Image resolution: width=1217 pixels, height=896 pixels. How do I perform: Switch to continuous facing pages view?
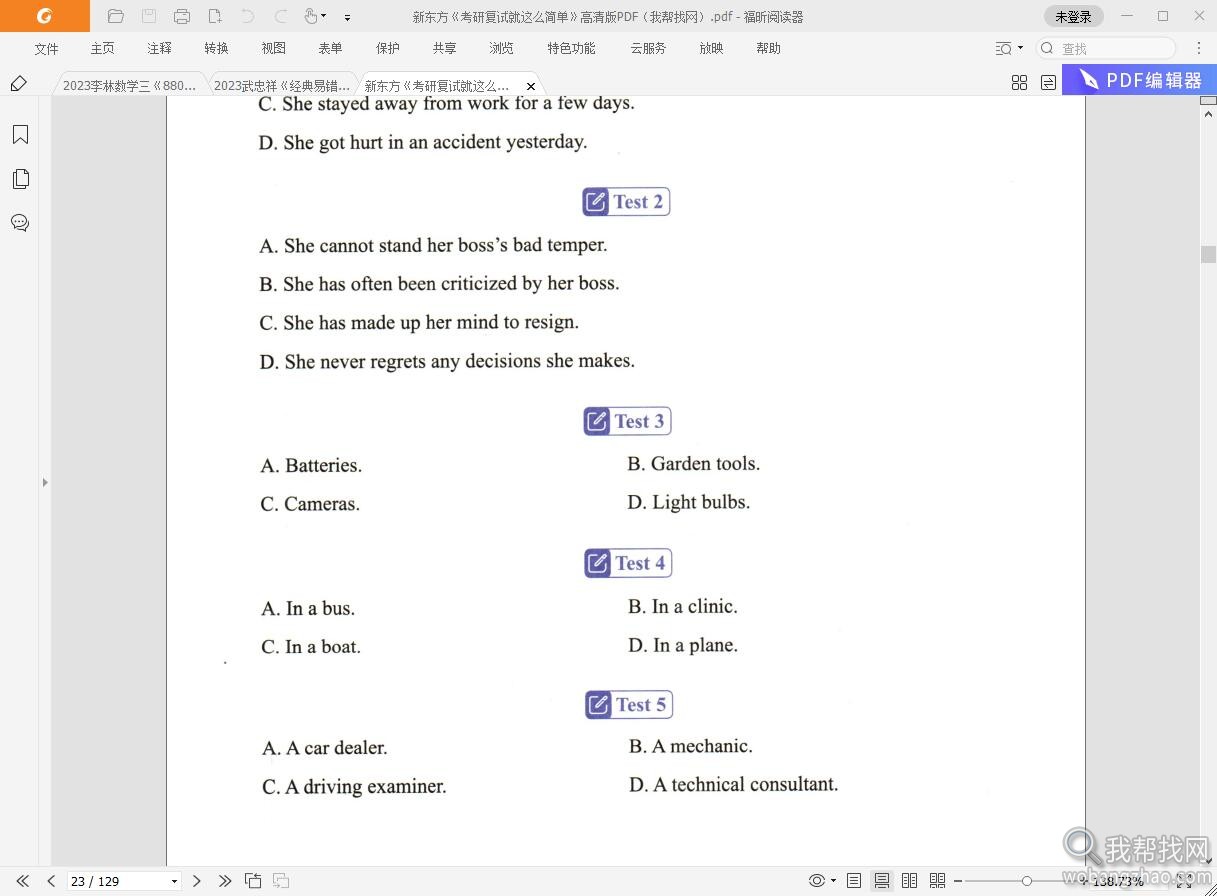click(x=937, y=881)
